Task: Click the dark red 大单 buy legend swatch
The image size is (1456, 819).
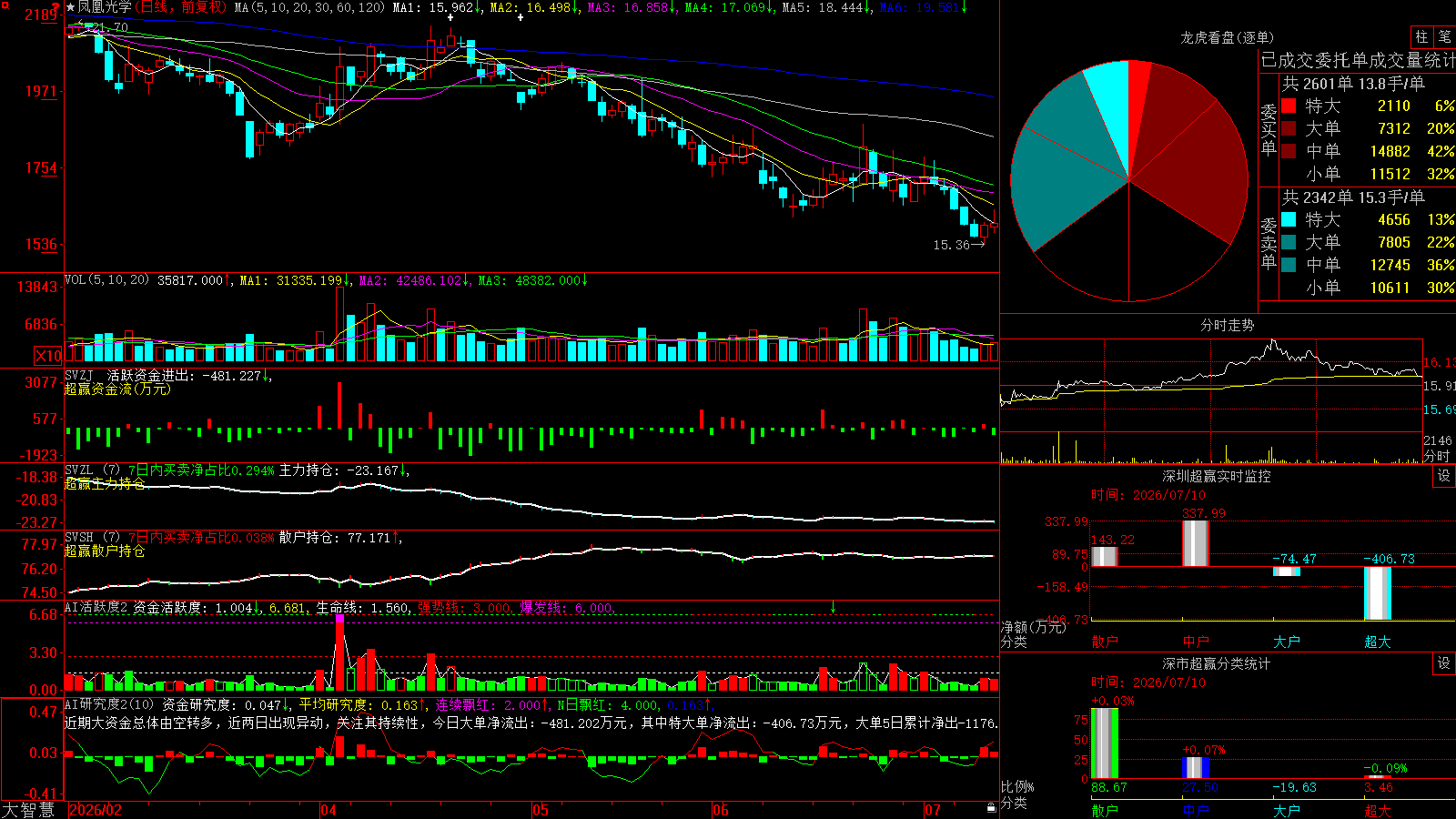Action: [x=1289, y=128]
